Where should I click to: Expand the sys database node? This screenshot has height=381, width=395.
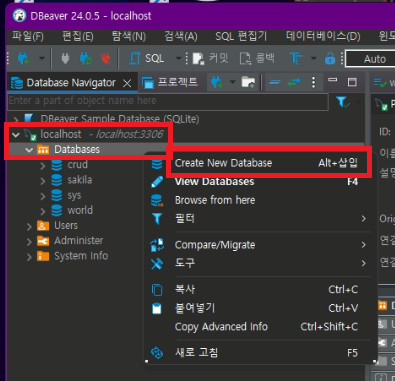click(x=43, y=196)
